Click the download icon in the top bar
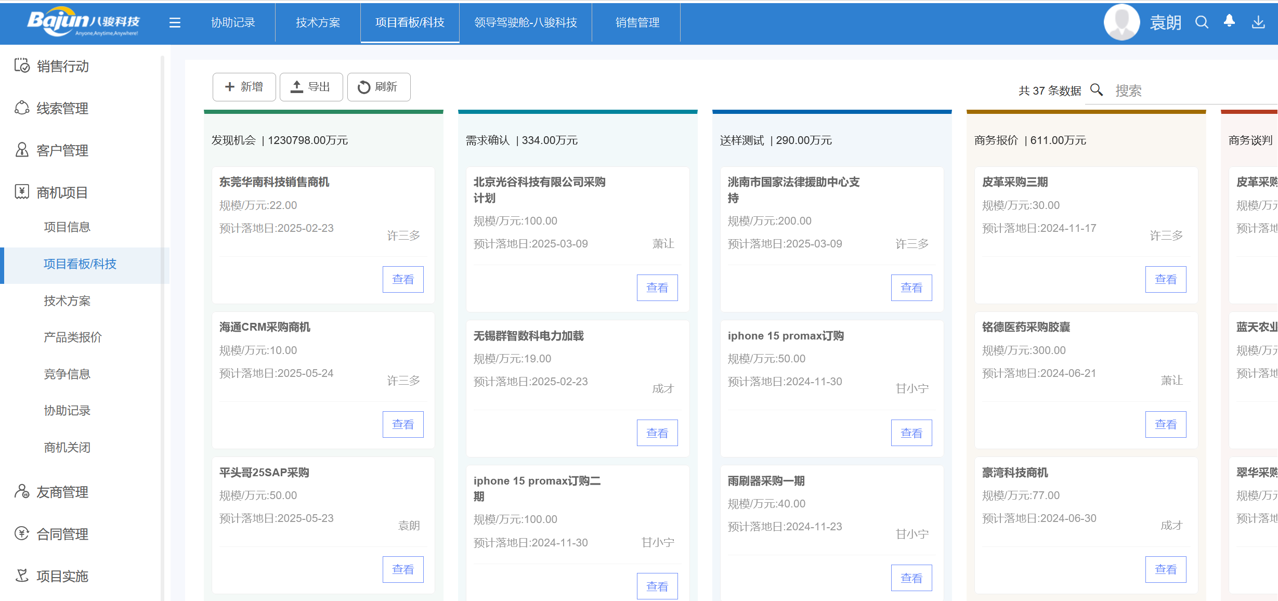 1258,21
